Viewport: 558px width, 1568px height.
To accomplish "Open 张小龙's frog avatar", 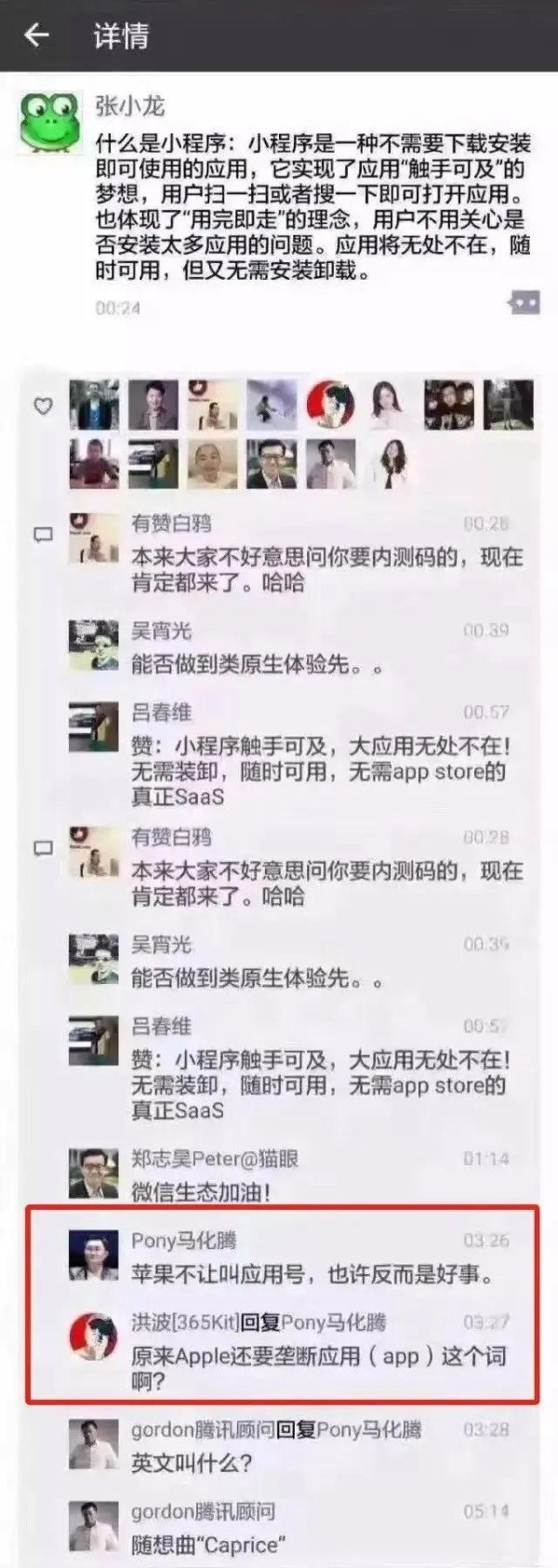I will 50,122.
